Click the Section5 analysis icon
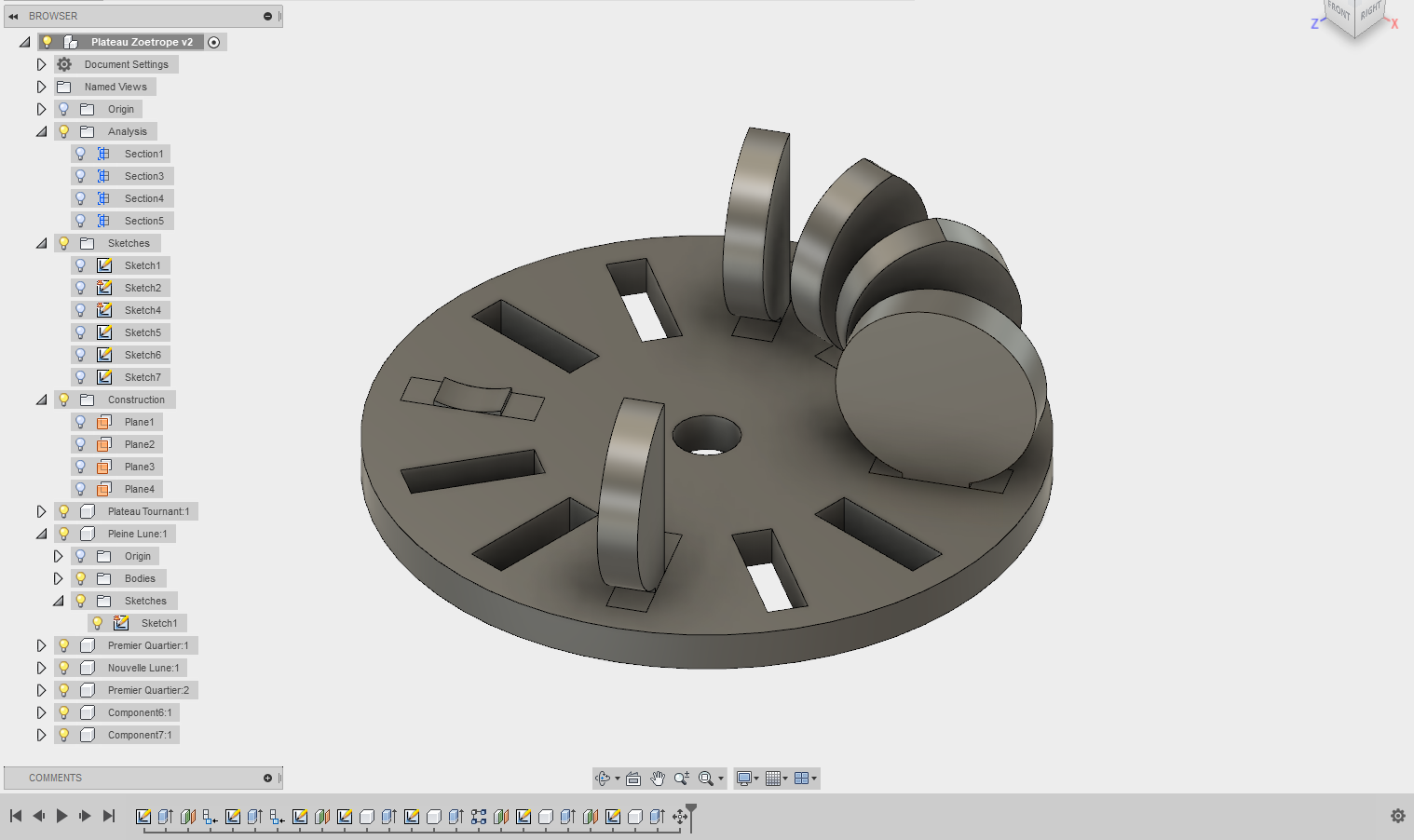Screen dimensions: 1414x840 104,221
